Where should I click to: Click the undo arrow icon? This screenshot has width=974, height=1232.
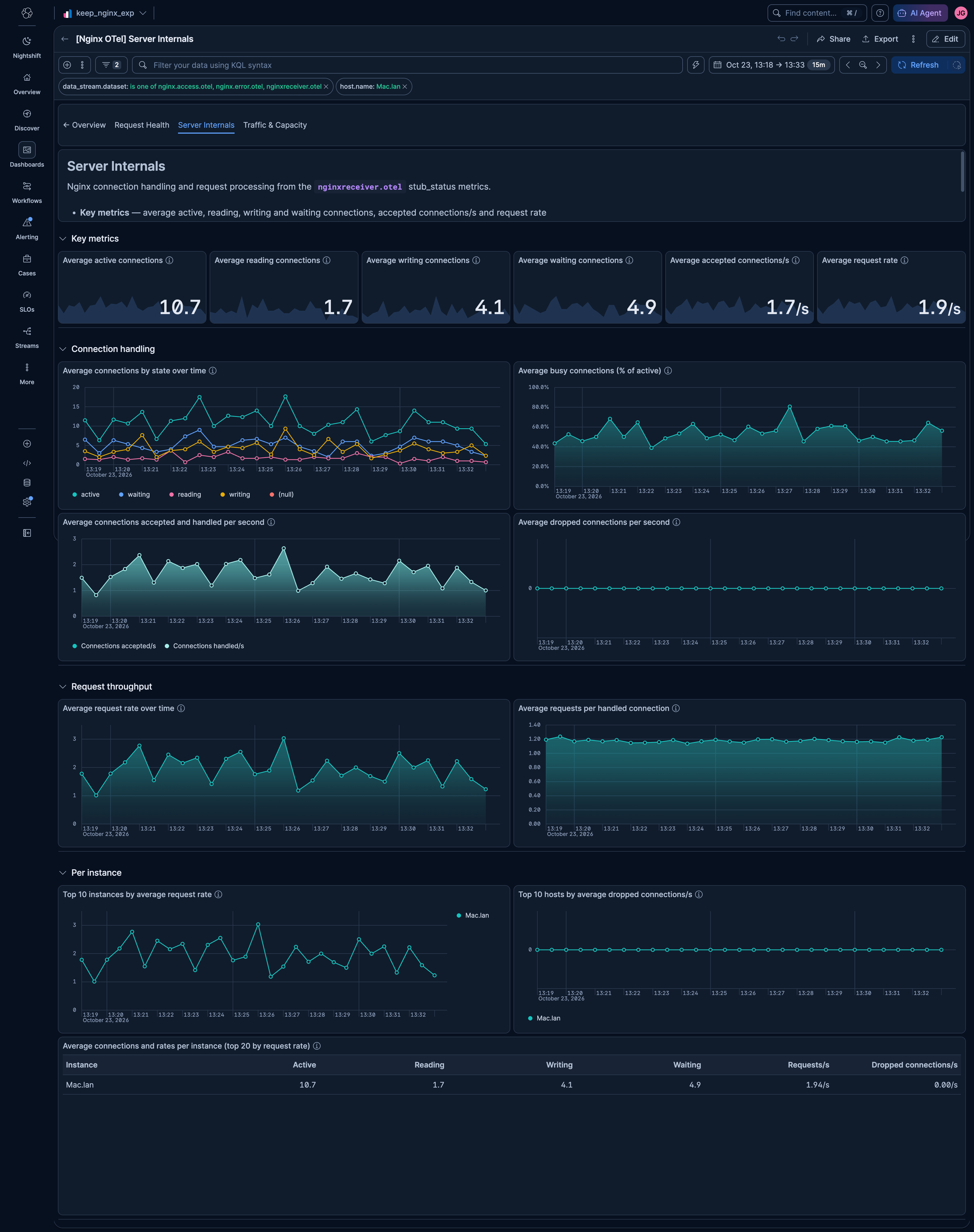781,39
